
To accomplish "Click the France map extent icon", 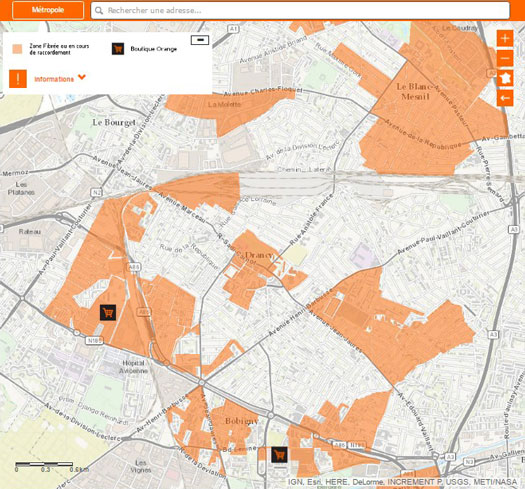I will pyautogui.click(x=505, y=78).
